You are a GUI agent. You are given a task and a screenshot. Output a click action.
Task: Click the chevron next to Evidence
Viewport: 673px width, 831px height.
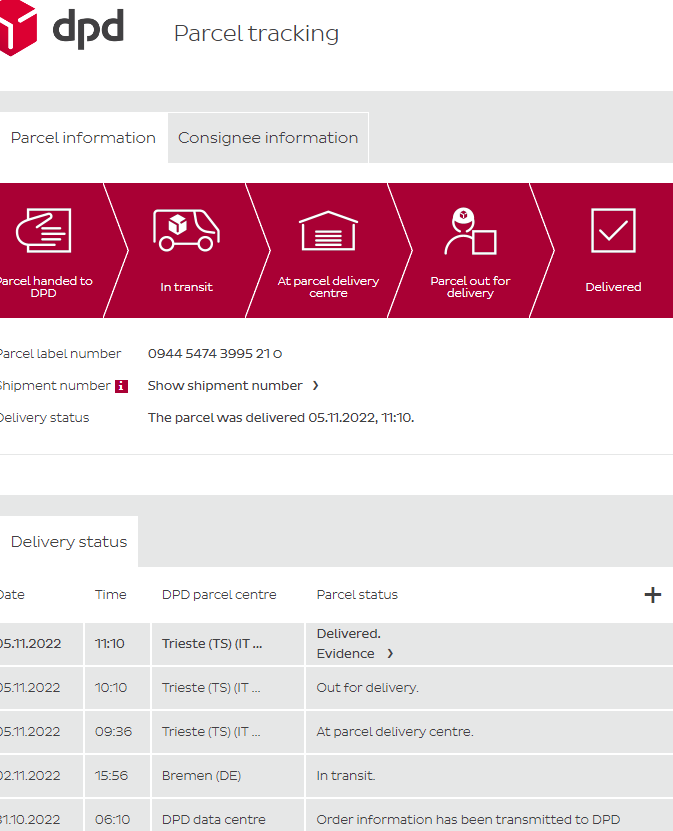[390, 654]
